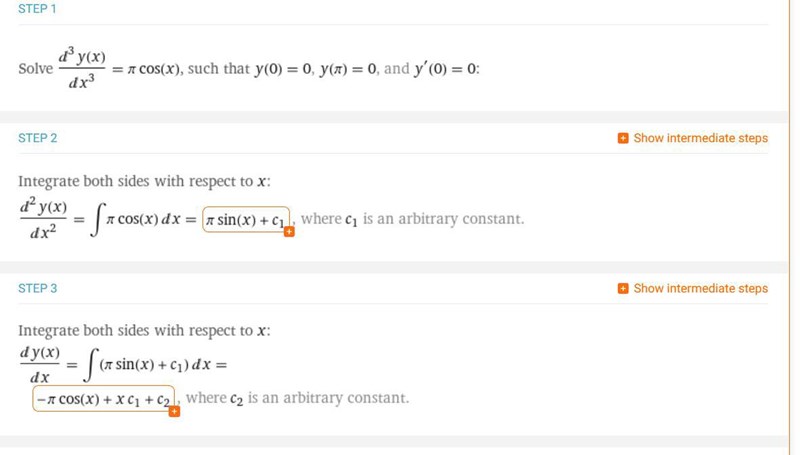
Task: Select the highlighted π sin(x) + c₁ result
Action: tap(245, 219)
